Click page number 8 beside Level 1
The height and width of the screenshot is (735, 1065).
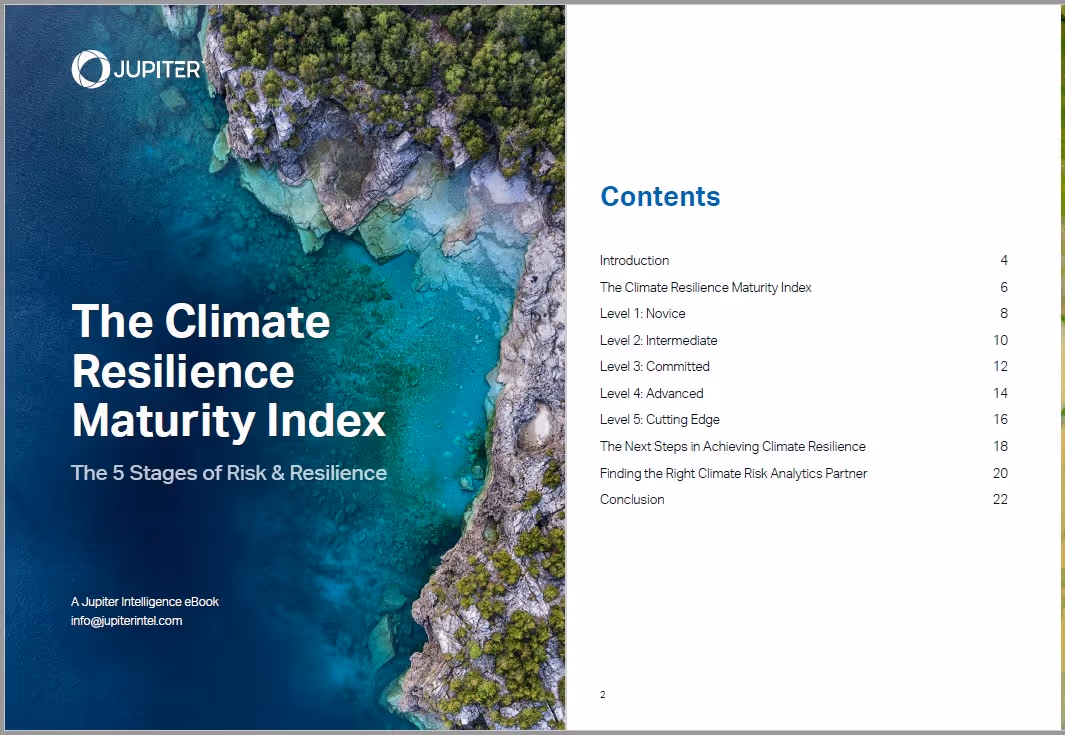coord(1004,313)
